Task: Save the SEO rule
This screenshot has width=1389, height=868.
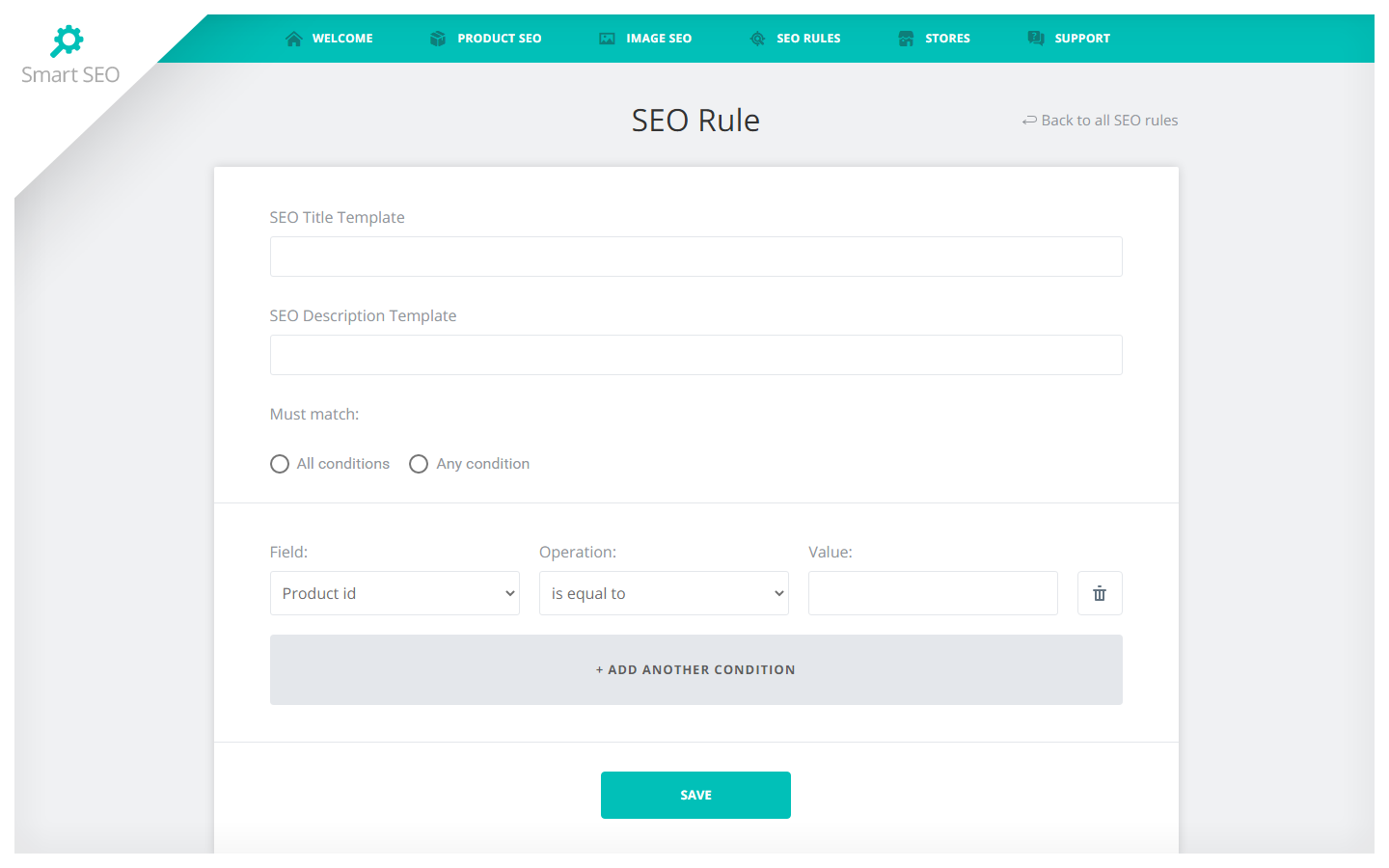Action: tap(695, 795)
